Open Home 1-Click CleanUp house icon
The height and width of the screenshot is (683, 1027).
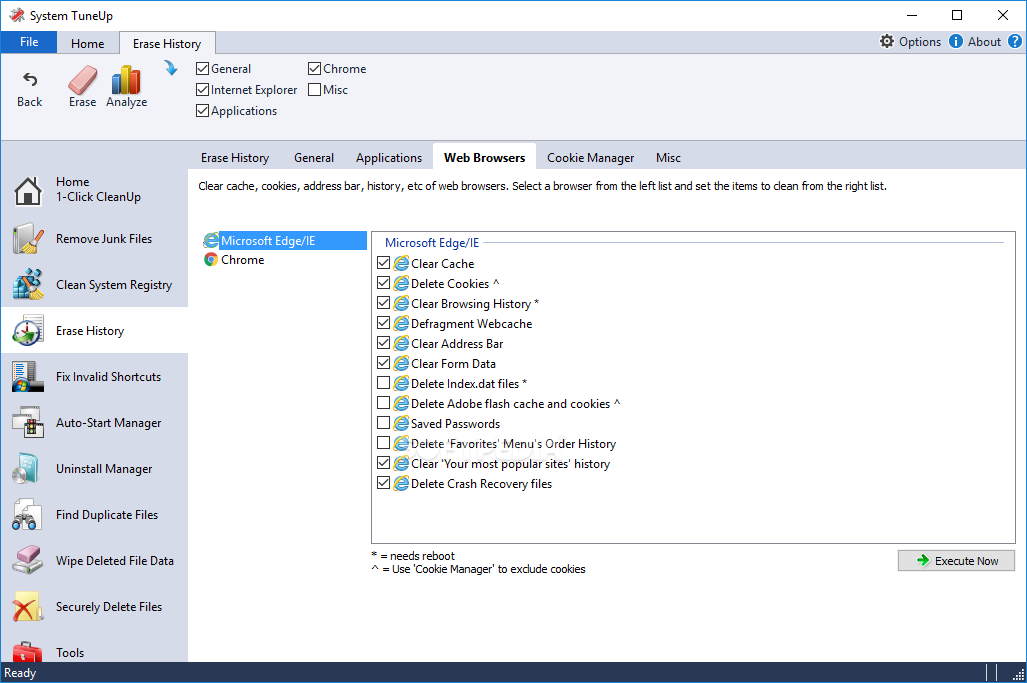(28, 191)
